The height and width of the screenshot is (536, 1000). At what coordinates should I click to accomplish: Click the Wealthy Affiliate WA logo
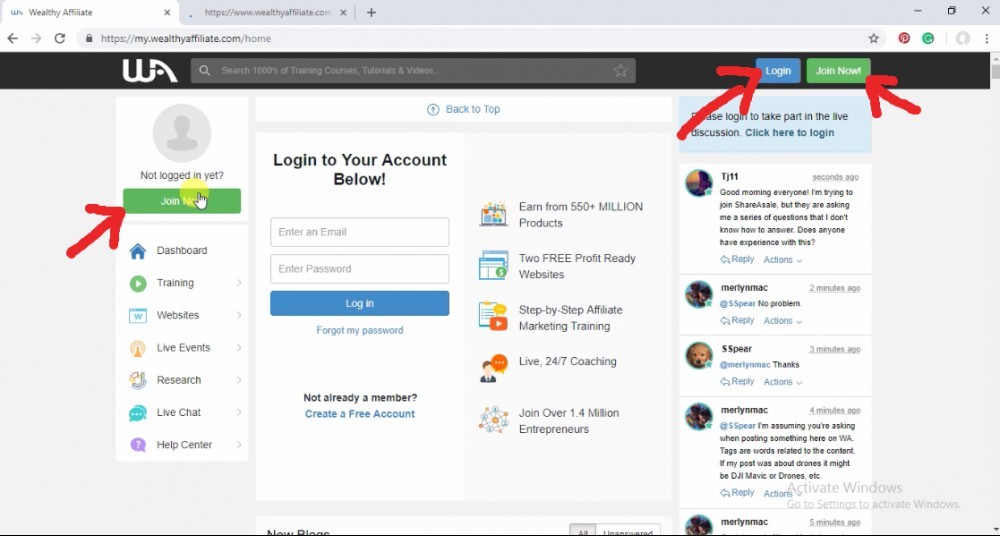pos(150,70)
